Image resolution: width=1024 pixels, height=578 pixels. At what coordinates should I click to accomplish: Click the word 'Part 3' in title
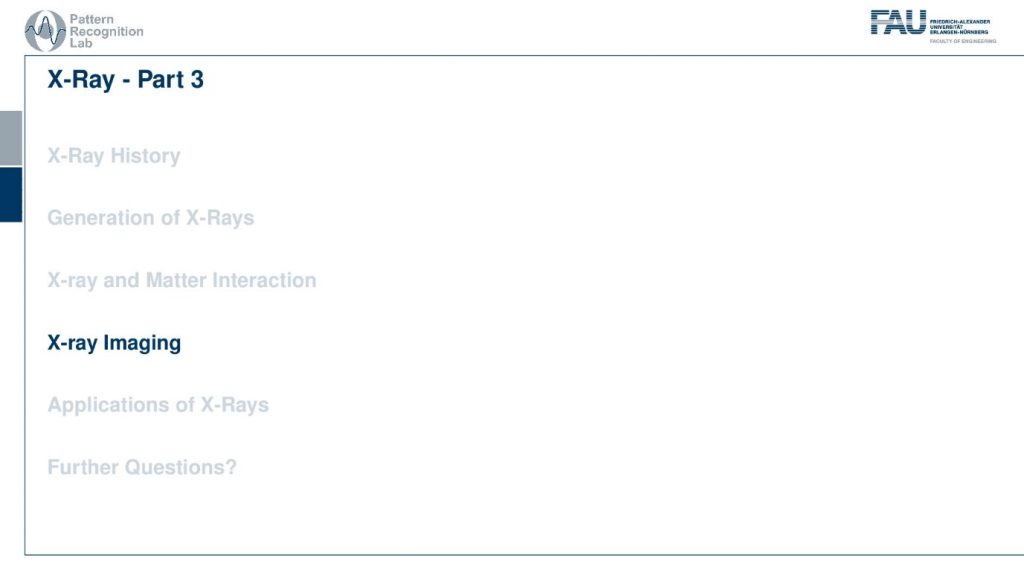pos(170,80)
